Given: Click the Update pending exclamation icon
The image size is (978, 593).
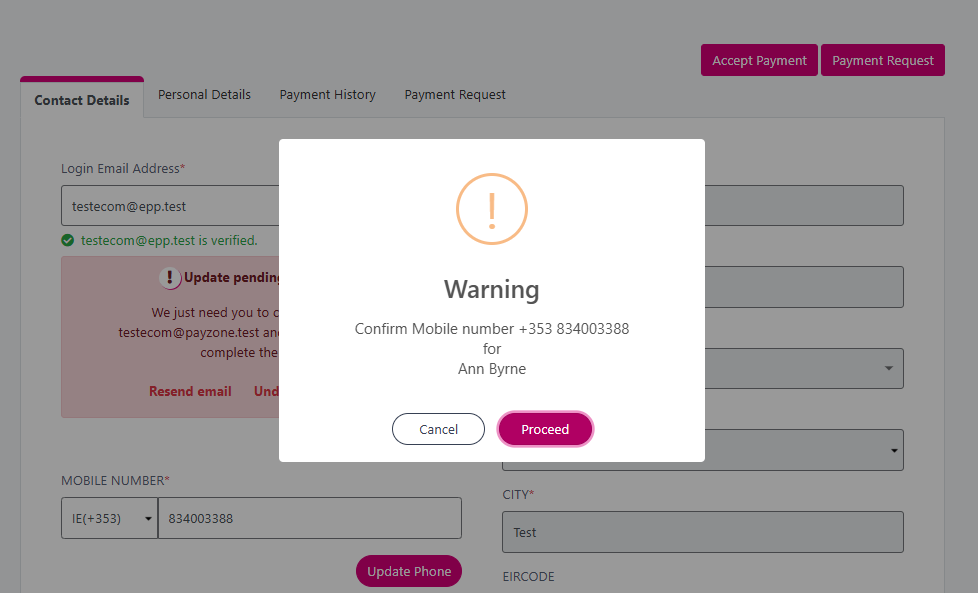Looking at the screenshot, I should pos(170,277).
